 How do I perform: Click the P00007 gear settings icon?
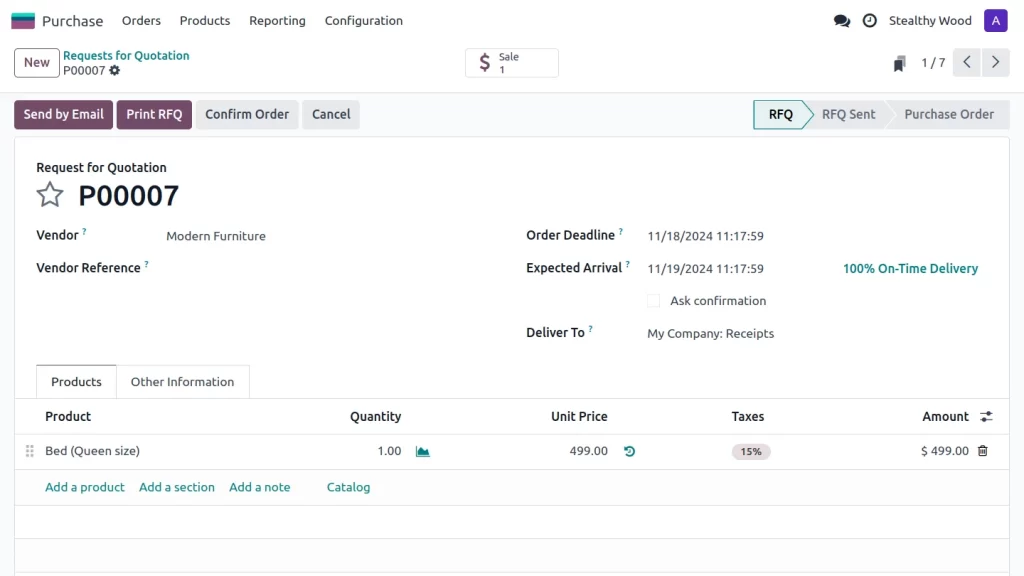[x=115, y=71]
